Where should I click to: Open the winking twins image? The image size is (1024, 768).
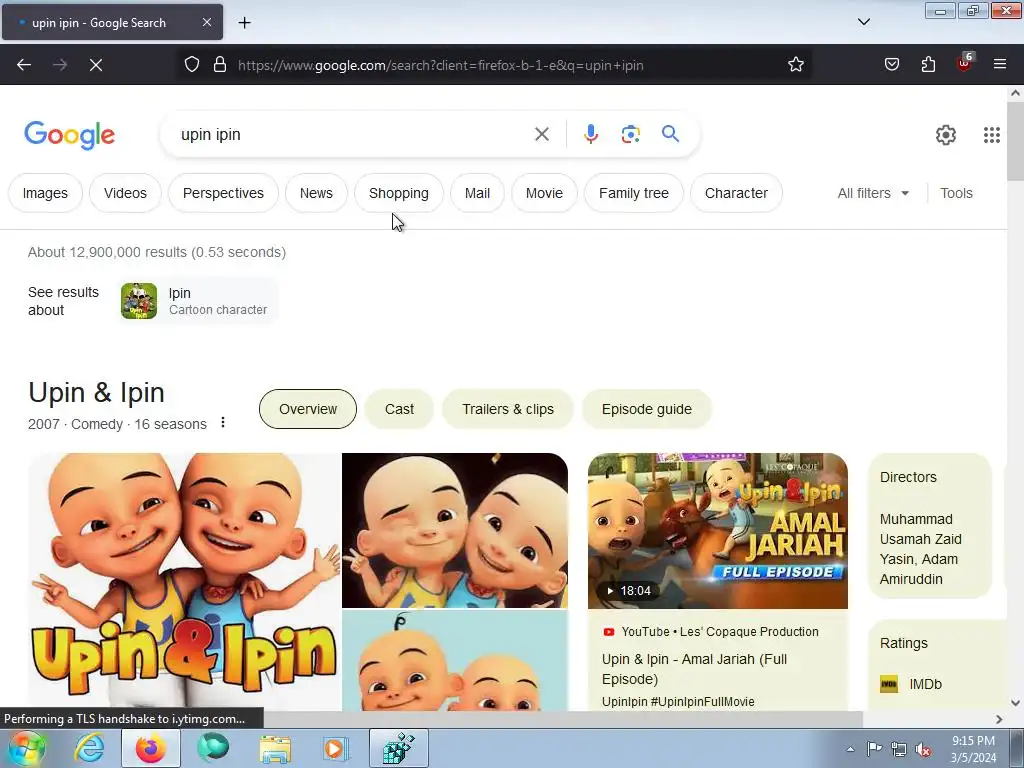(455, 530)
